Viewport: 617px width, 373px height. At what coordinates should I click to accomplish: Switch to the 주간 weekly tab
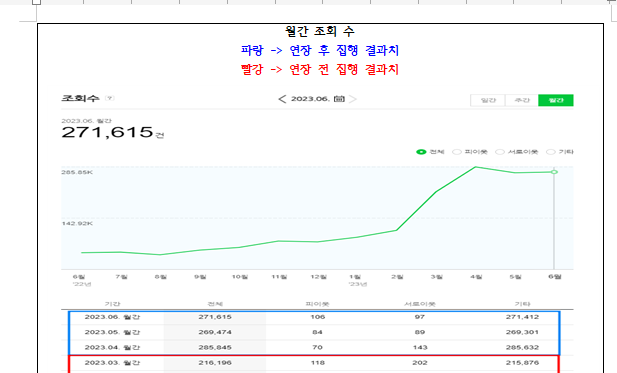coord(522,100)
